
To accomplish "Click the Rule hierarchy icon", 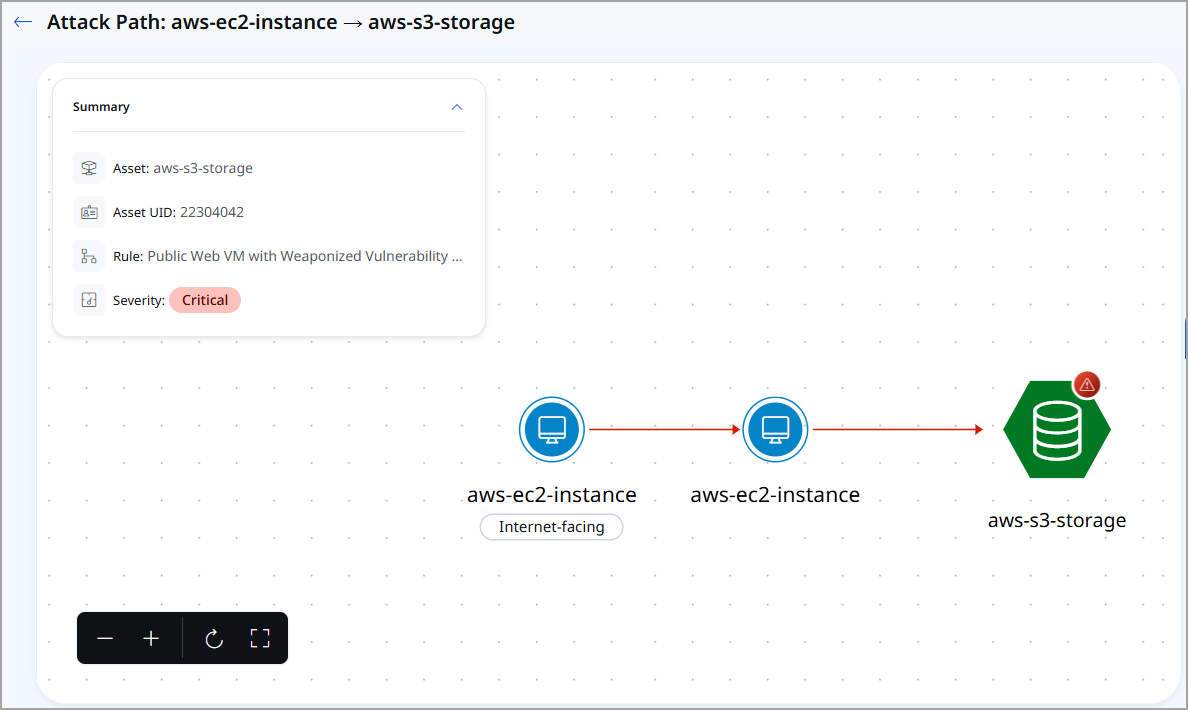I will [89, 256].
